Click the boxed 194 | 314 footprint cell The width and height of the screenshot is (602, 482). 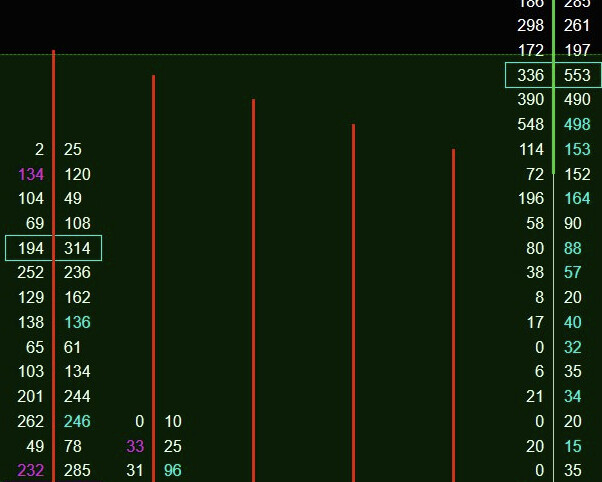[53, 248]
